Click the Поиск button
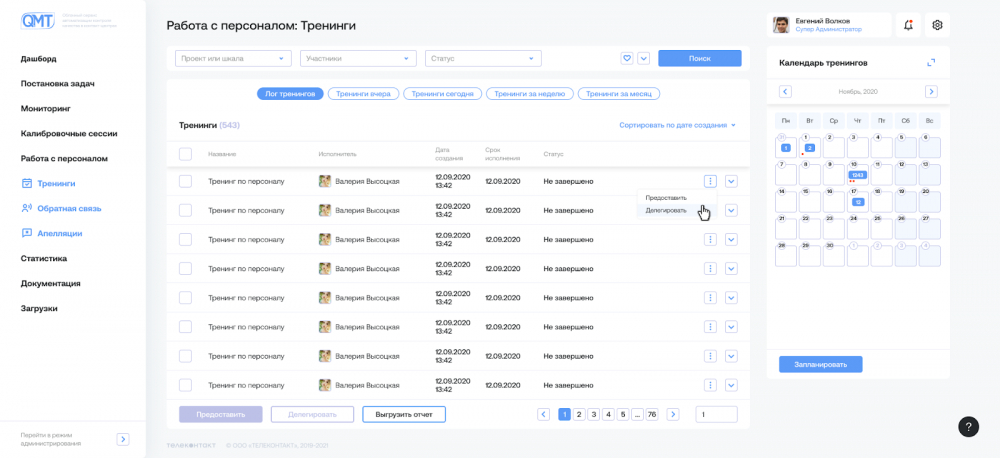The height and width of the screenshot is (458, 1000). pos(700,58)
